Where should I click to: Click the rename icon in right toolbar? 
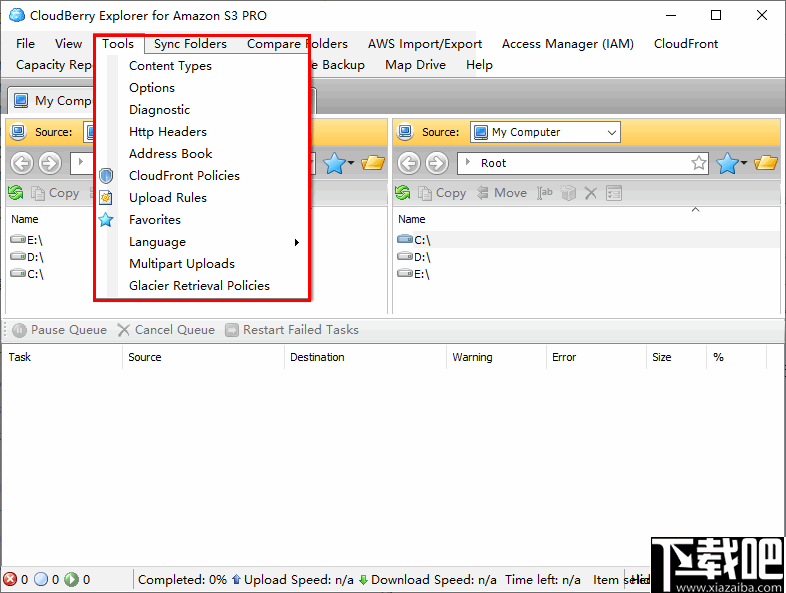pos(545,193)
